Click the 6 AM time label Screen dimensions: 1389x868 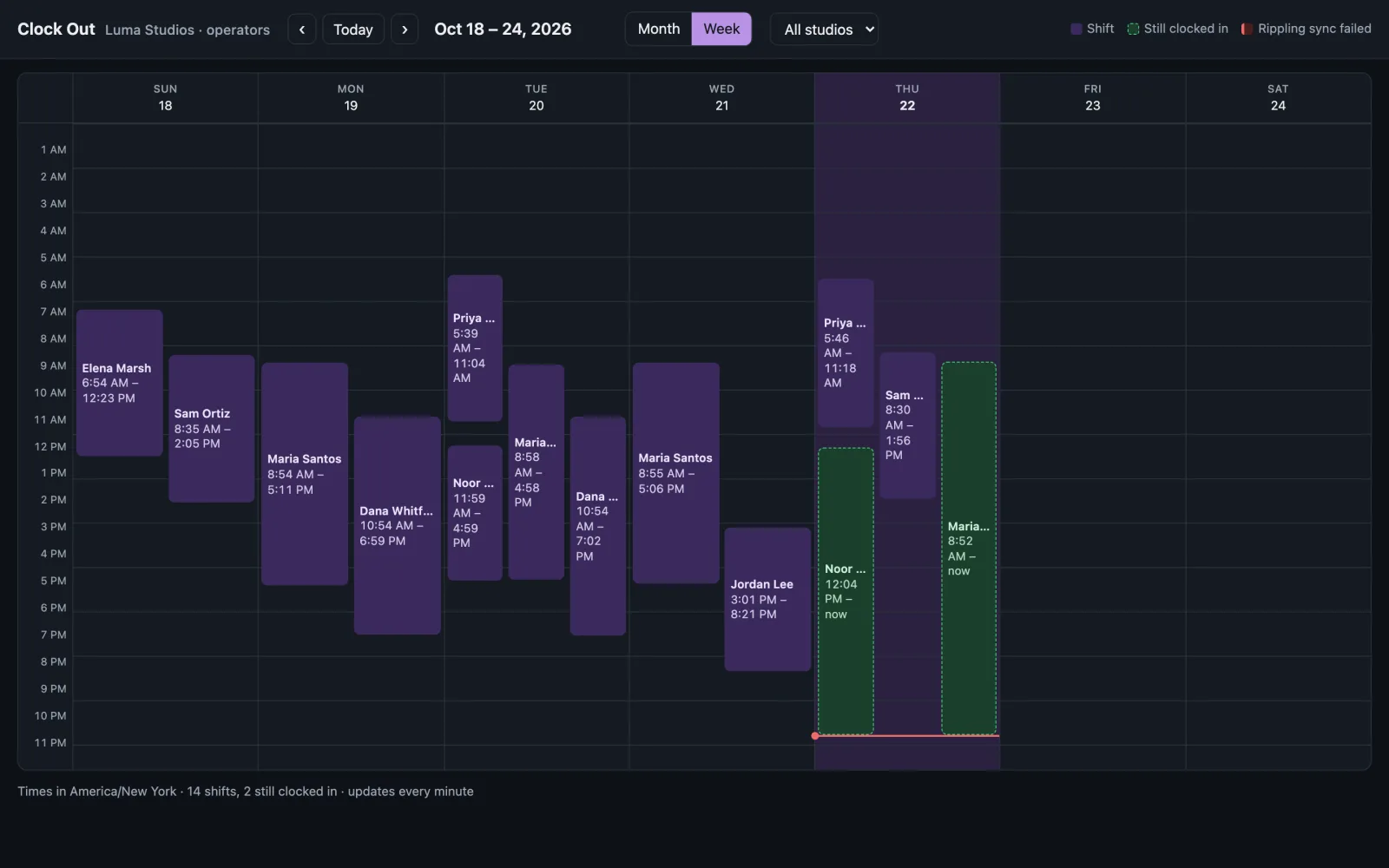[x=53, y=285]
